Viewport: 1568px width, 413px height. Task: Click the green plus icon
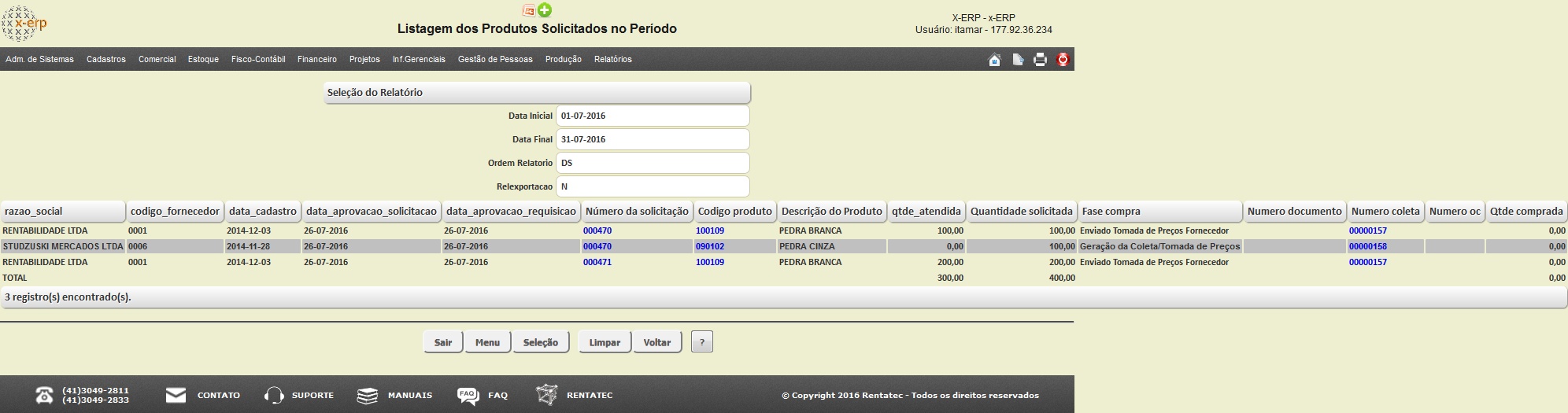tap(545, 10)
